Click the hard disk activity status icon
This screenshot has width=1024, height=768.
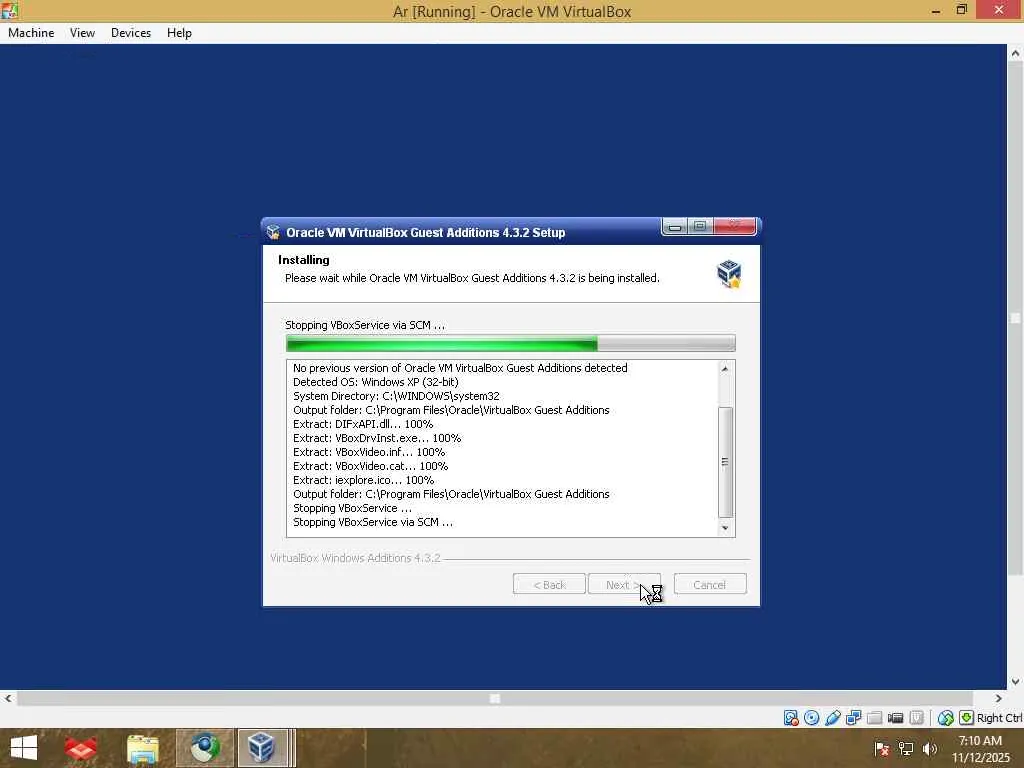791,718
